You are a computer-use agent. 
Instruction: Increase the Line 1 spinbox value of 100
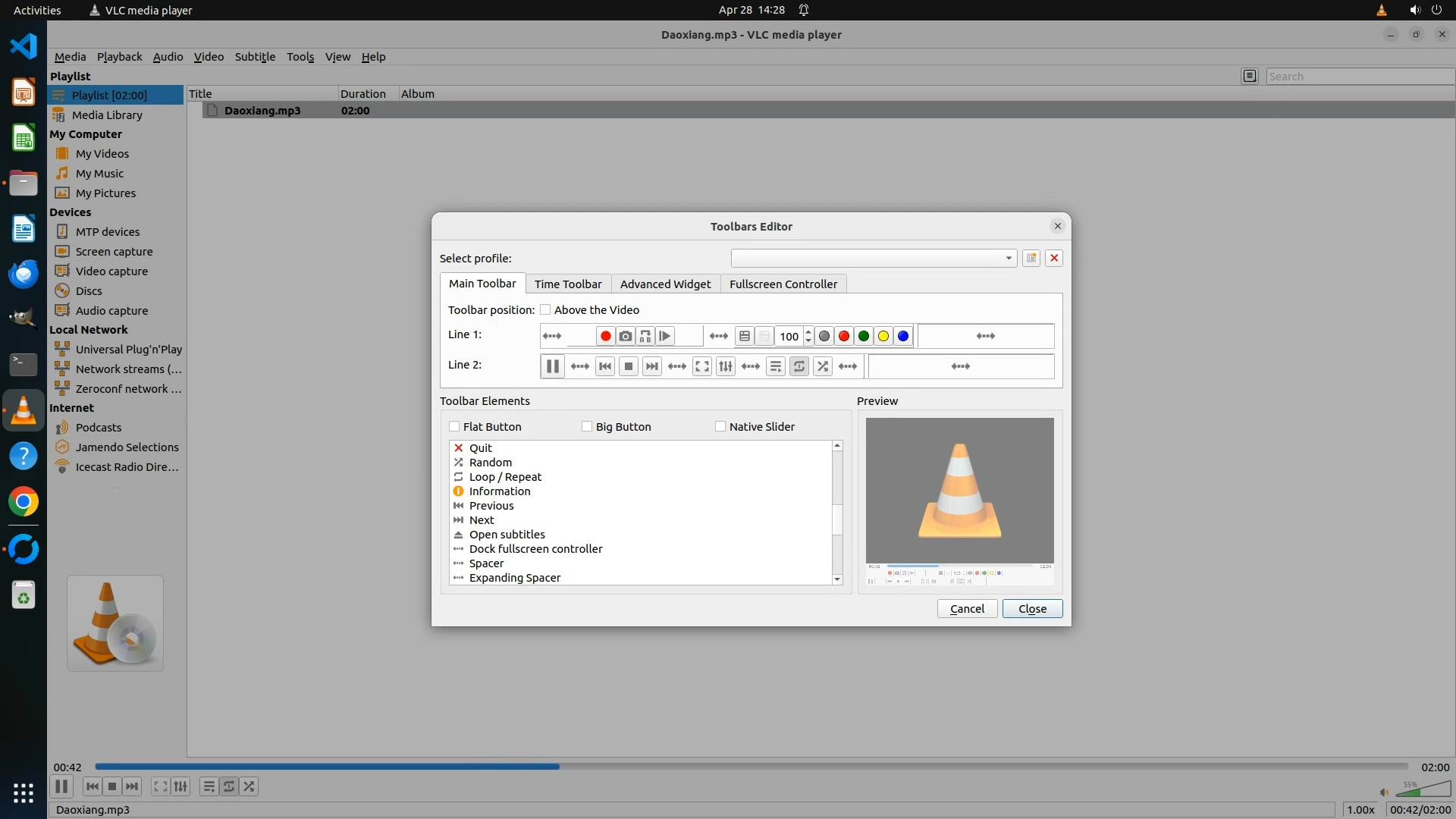808,331
